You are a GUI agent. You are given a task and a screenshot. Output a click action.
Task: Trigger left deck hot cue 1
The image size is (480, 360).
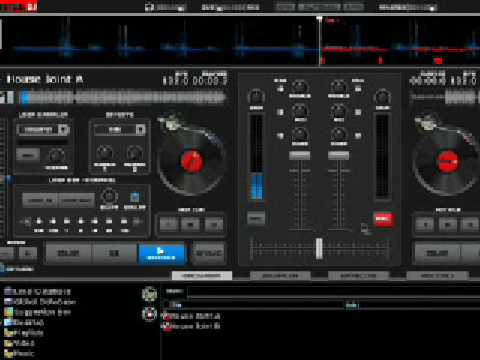(x=169, y=224)
